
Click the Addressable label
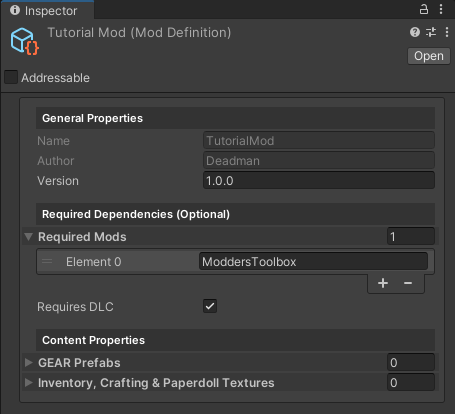(56, 78)
